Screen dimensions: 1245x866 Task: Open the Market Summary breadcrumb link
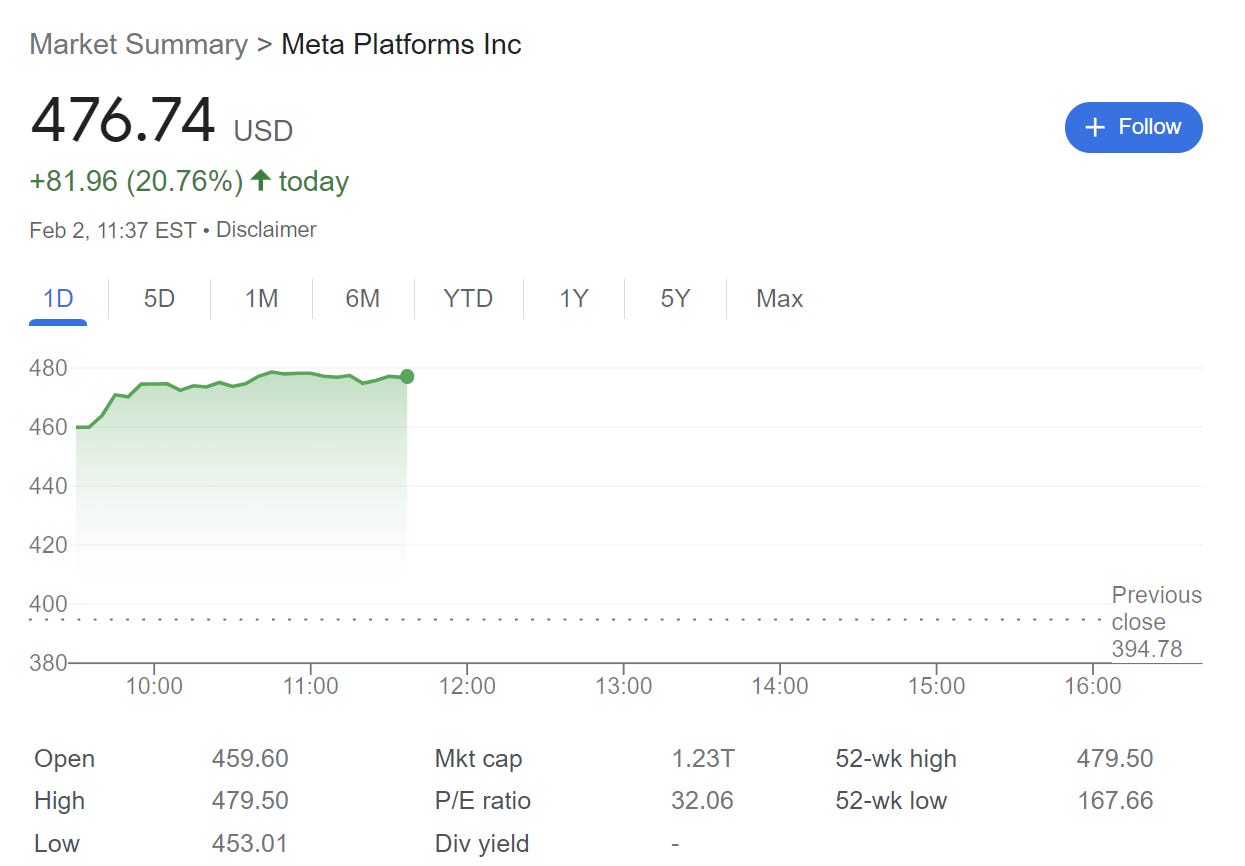(x=138, y=44)
